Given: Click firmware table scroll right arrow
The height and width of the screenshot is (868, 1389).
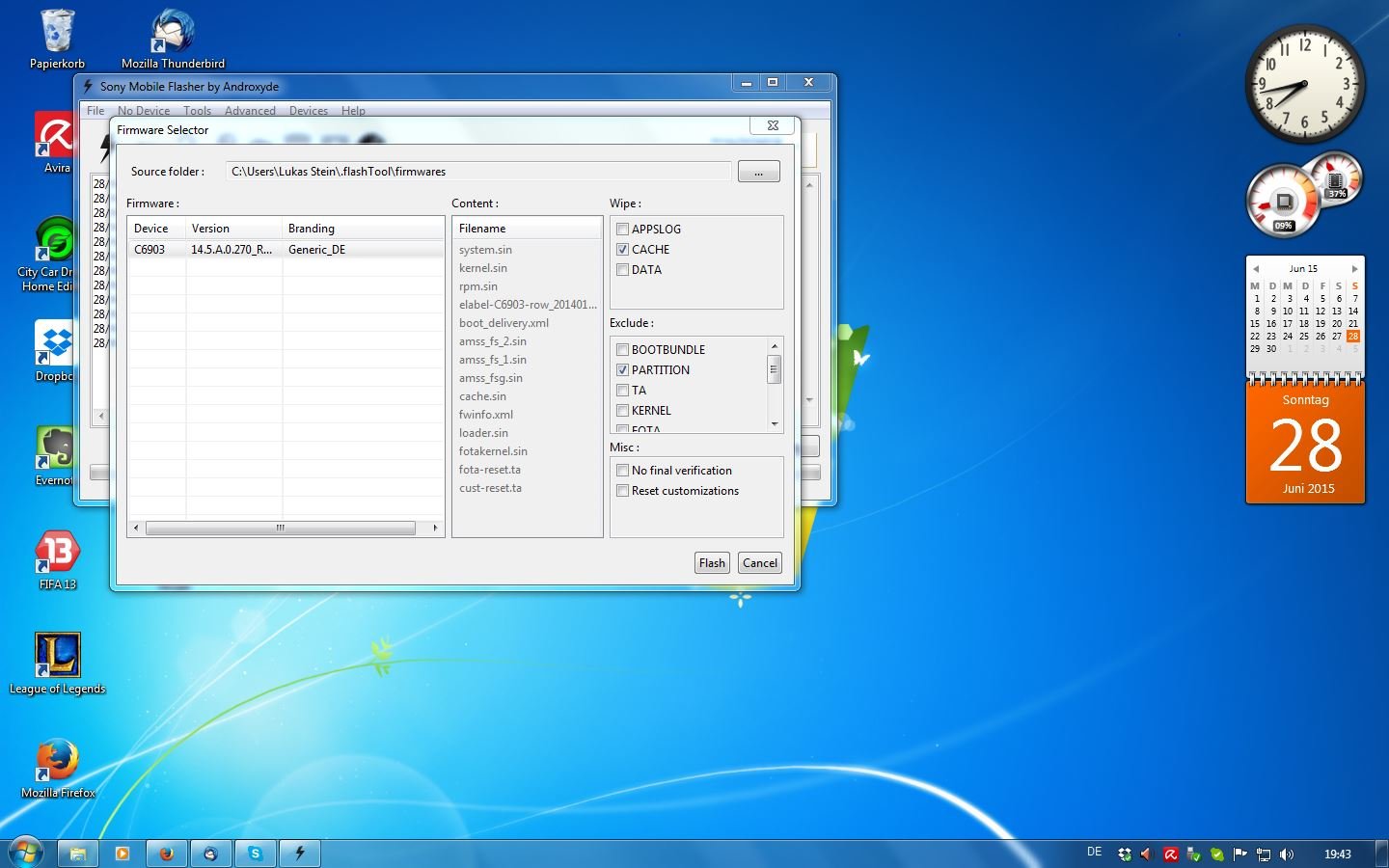Looking at the screenshot, I should (x=435, y=528).
